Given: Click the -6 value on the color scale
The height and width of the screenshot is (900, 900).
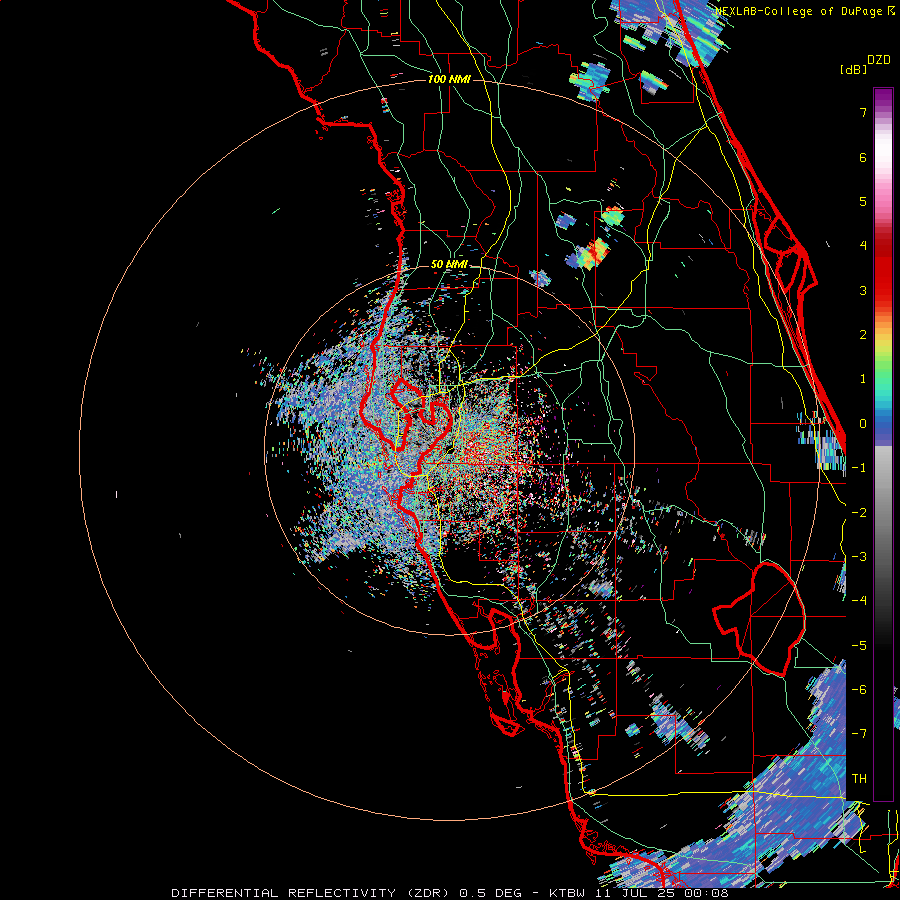Looking at the screenshot, I should click(859, 690).
